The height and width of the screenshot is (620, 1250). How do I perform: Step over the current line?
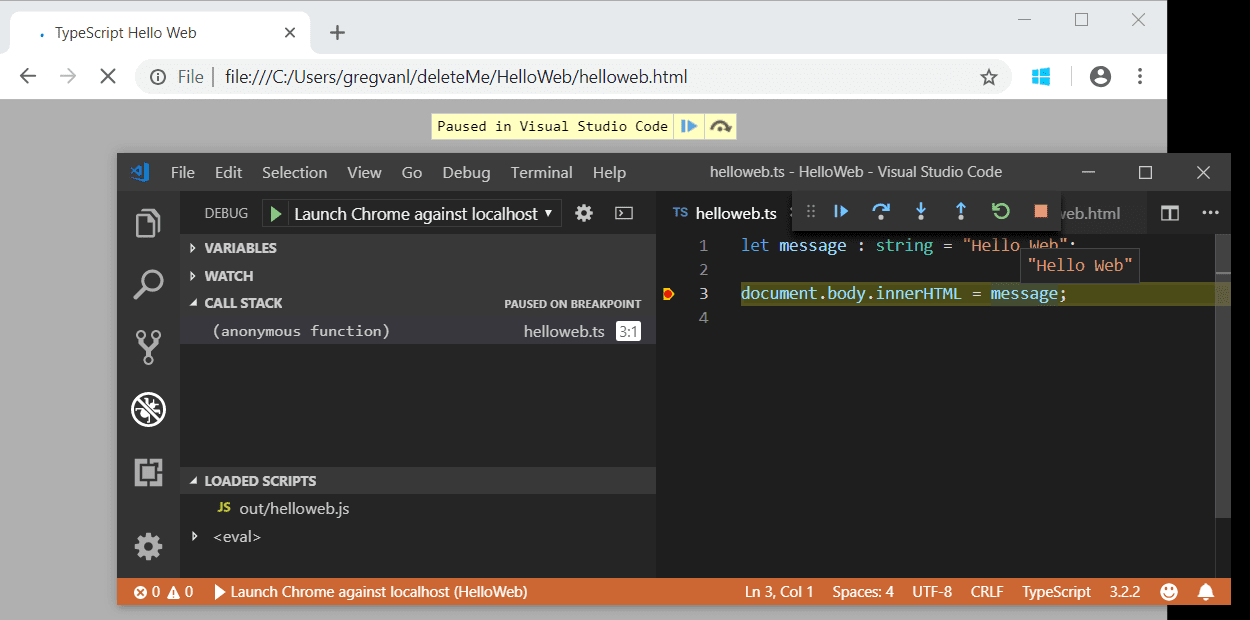tap(880, 212)
